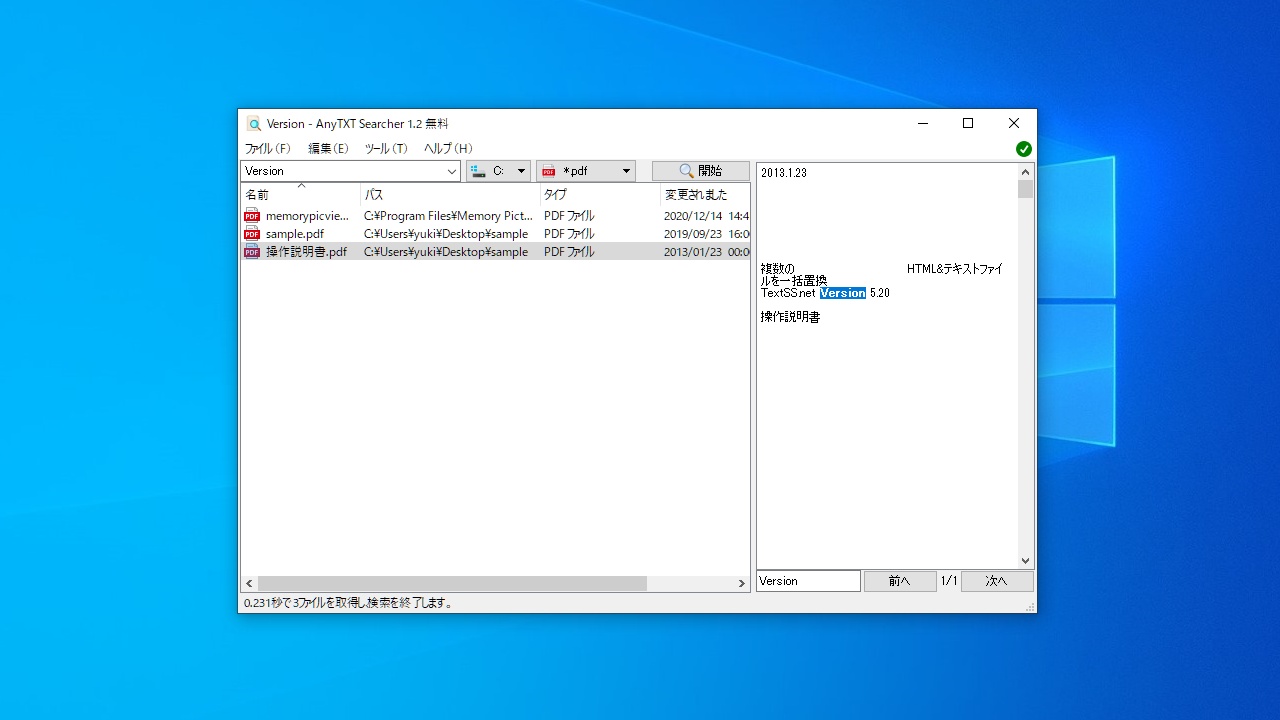Click the 2013.1.23 text in preview

pyautogui.click(x=784, y=173)
